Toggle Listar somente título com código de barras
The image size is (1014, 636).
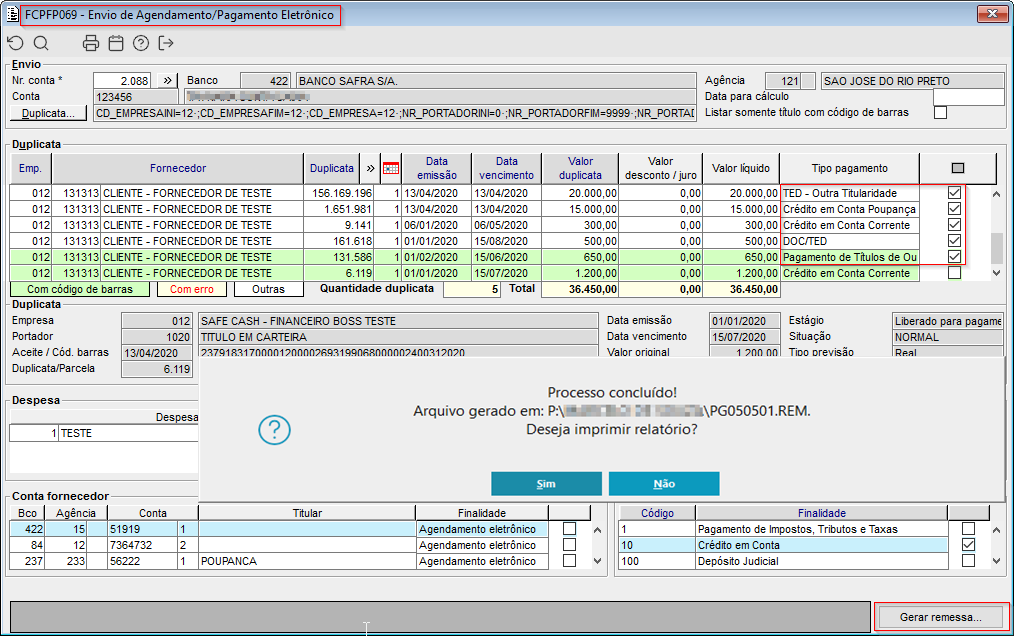940,113
